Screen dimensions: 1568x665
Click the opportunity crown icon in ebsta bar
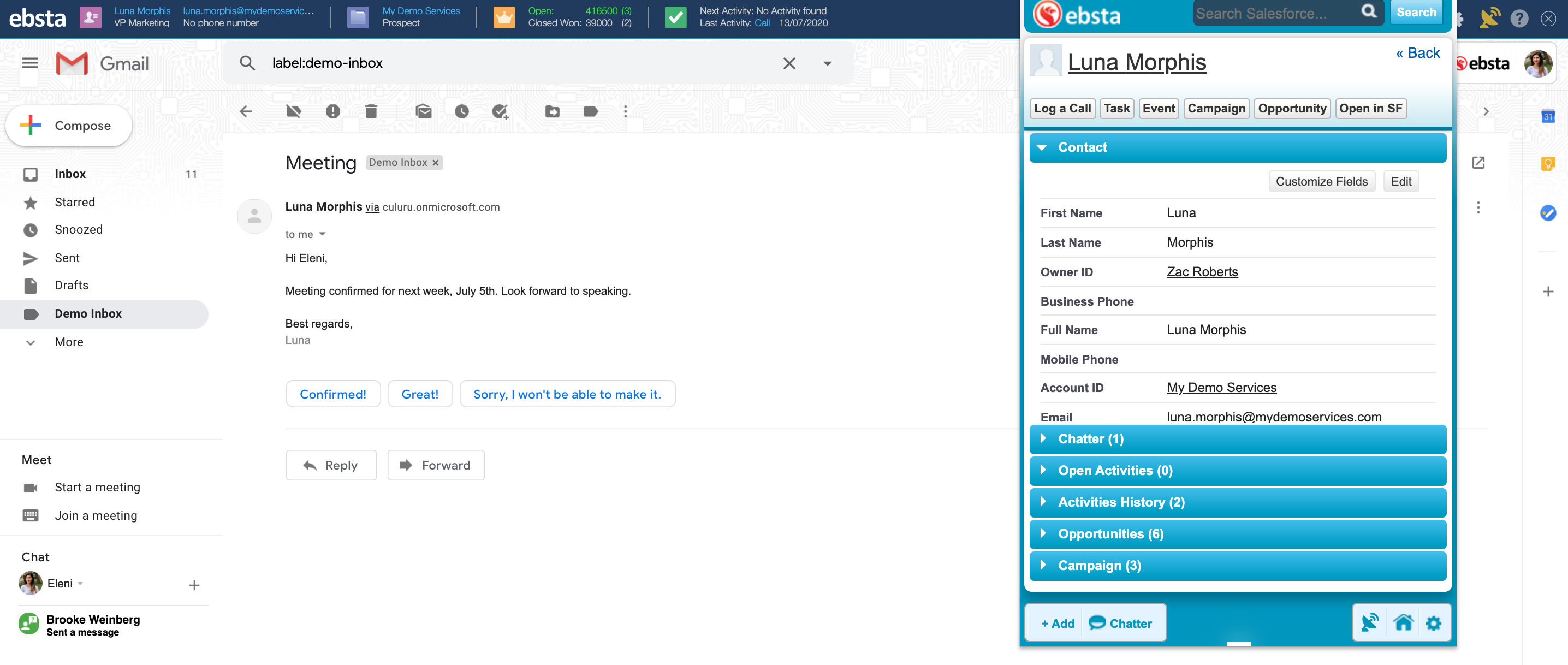pos(504,17)
